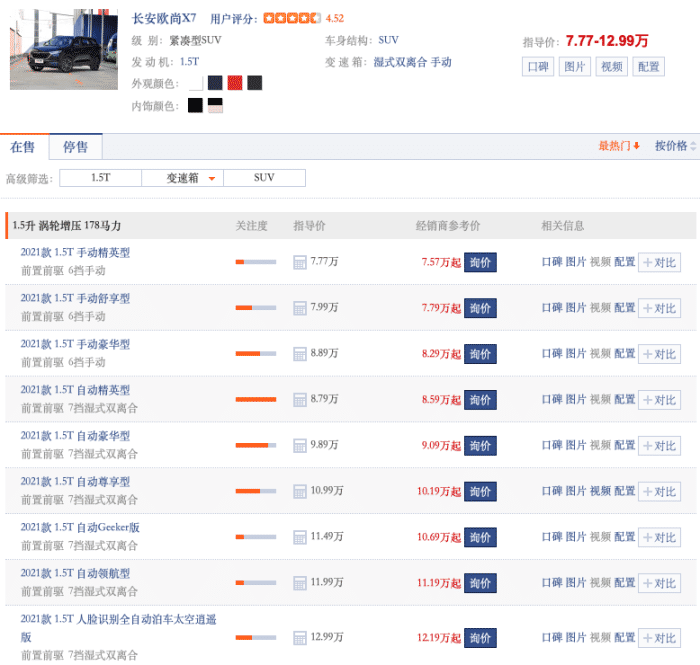
Task: Open 口碑 link in 手动舒享型 row
Action: point(552,308)
